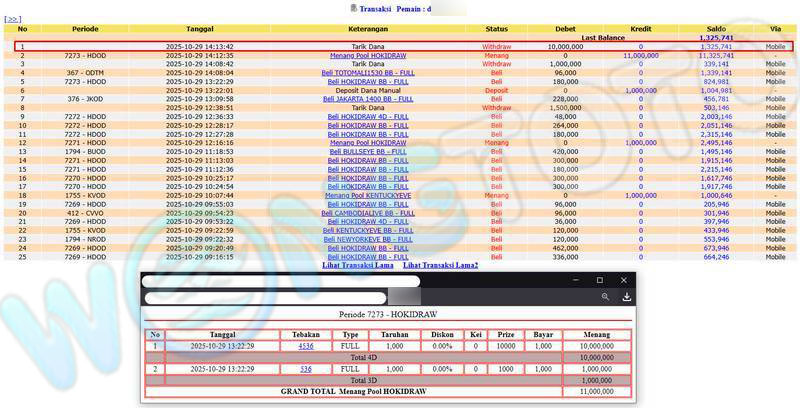The height and width of the screenshot is (408, 800).
Task: Click the [>>] next page link
Action: [x=13, y=19]
